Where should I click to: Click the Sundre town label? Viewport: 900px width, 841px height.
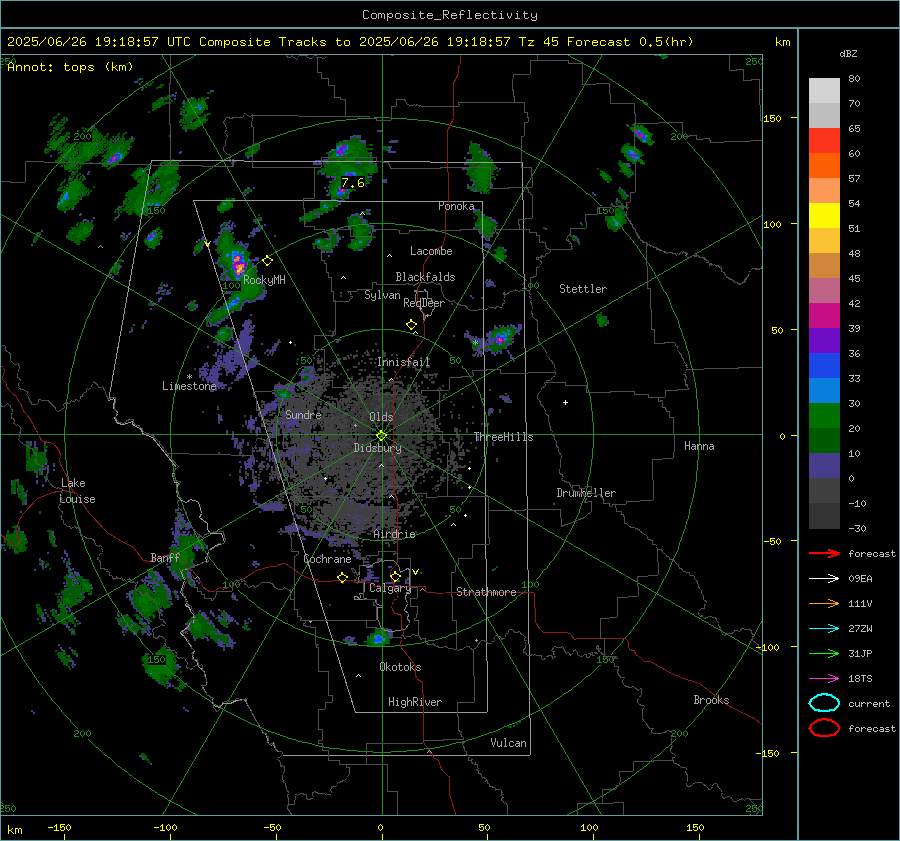coord(303,414)
